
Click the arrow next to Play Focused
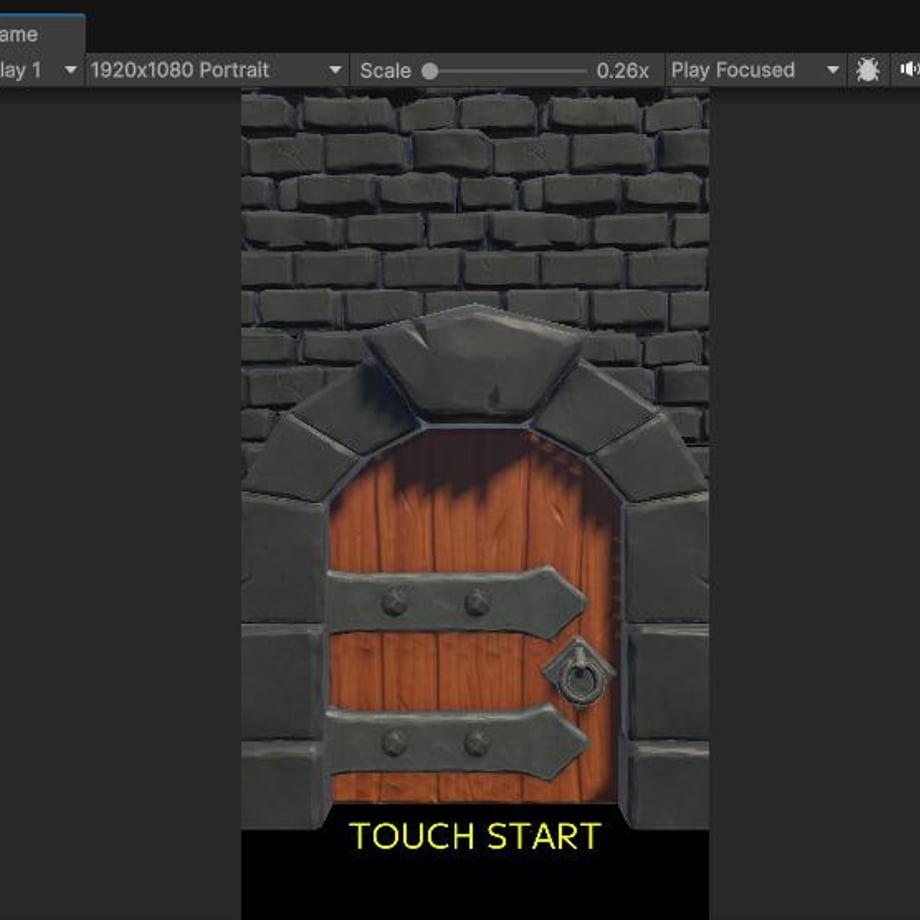click(833, 70)
